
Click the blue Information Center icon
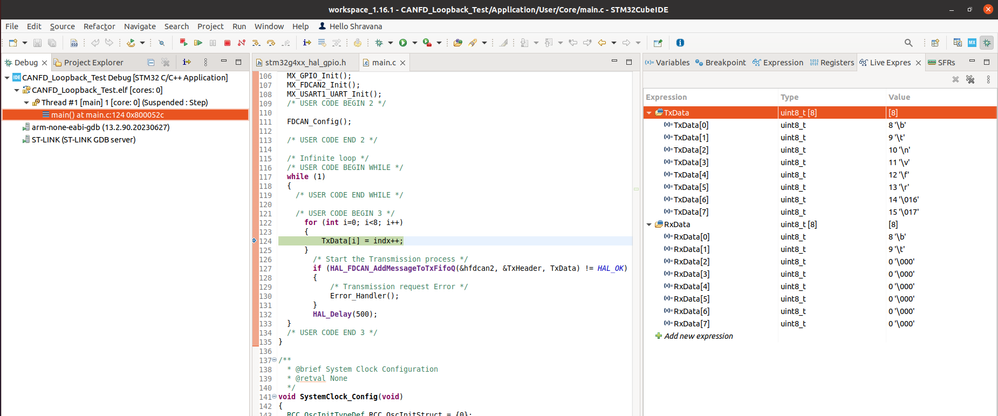click(680, 43)
